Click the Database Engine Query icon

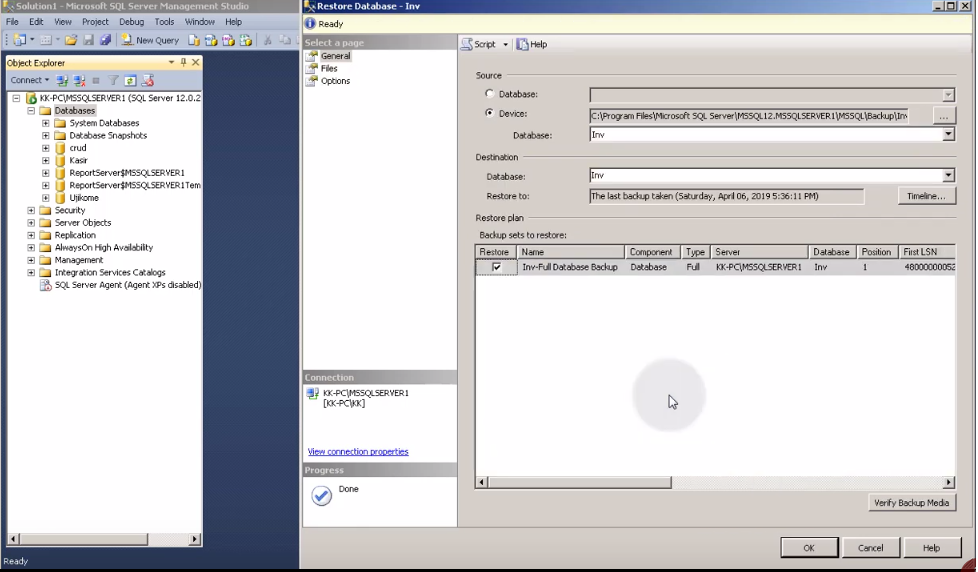(x=194, y=40)
